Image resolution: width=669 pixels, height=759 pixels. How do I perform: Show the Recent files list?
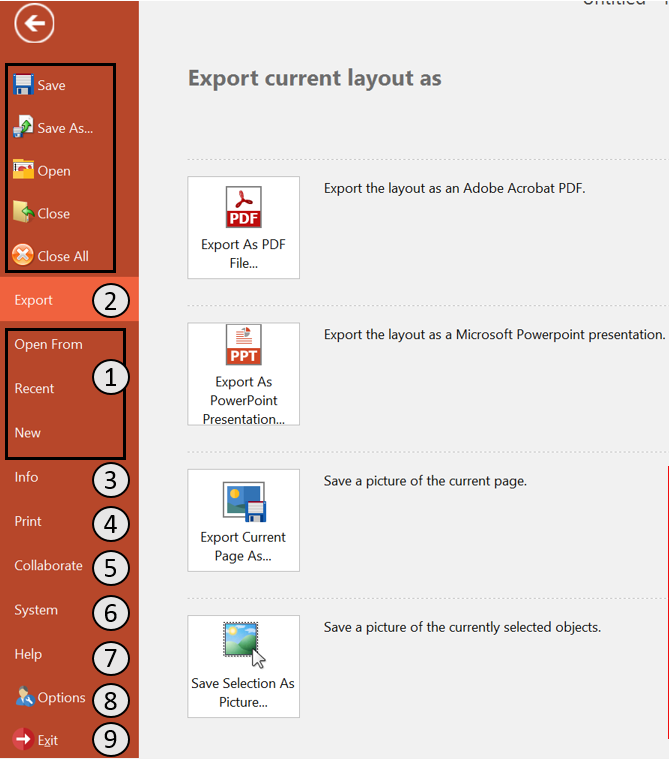coord(34,388)
